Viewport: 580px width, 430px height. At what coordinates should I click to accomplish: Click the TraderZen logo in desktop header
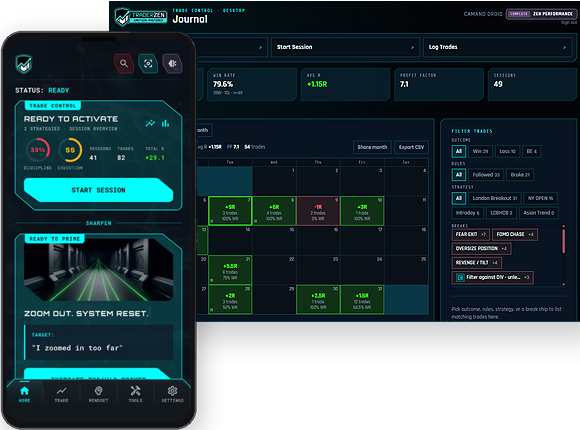(x=141, y=17)
